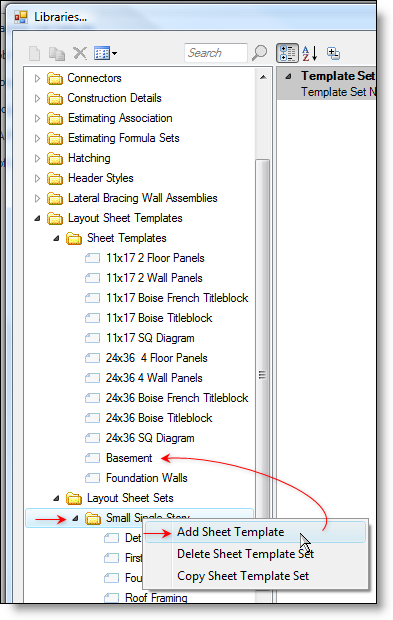Choose Add Sheet Template from context menu
This screenshot has width=393, height=620.
point(231,532)
